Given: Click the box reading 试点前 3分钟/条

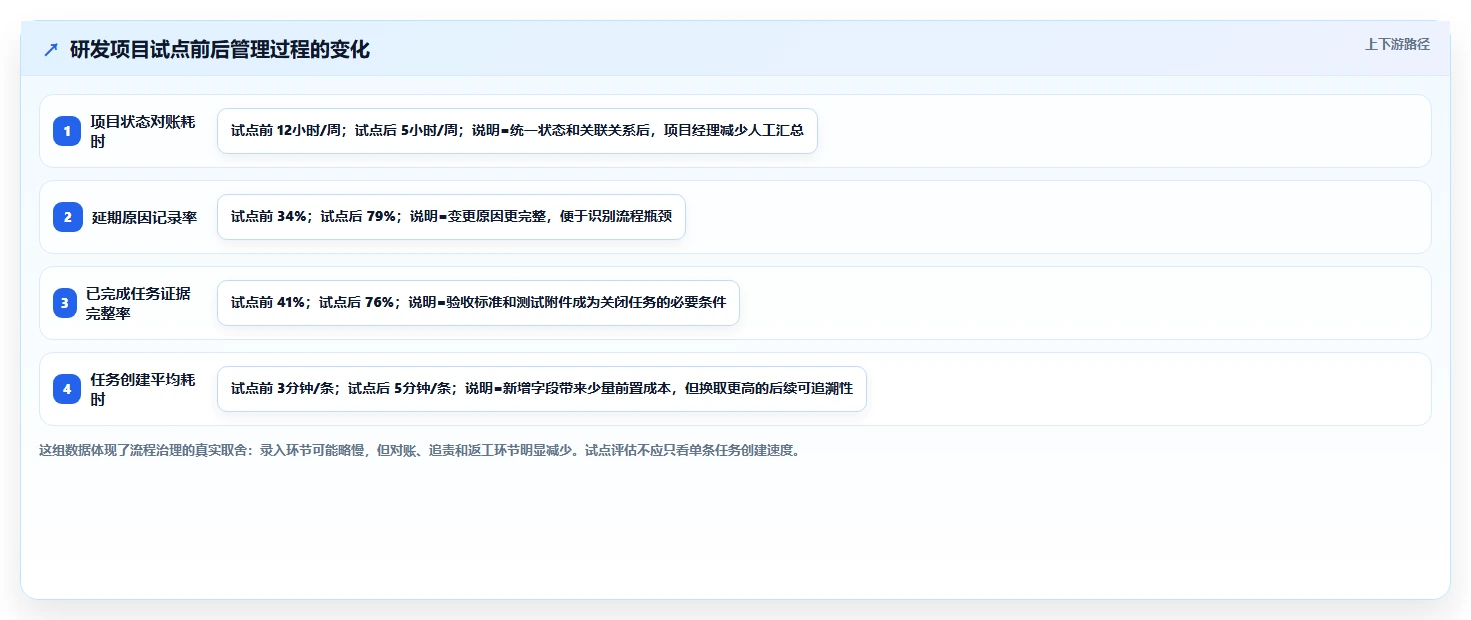Looking at the screenshot, I should pyautogui.click(x=541, y=389).
